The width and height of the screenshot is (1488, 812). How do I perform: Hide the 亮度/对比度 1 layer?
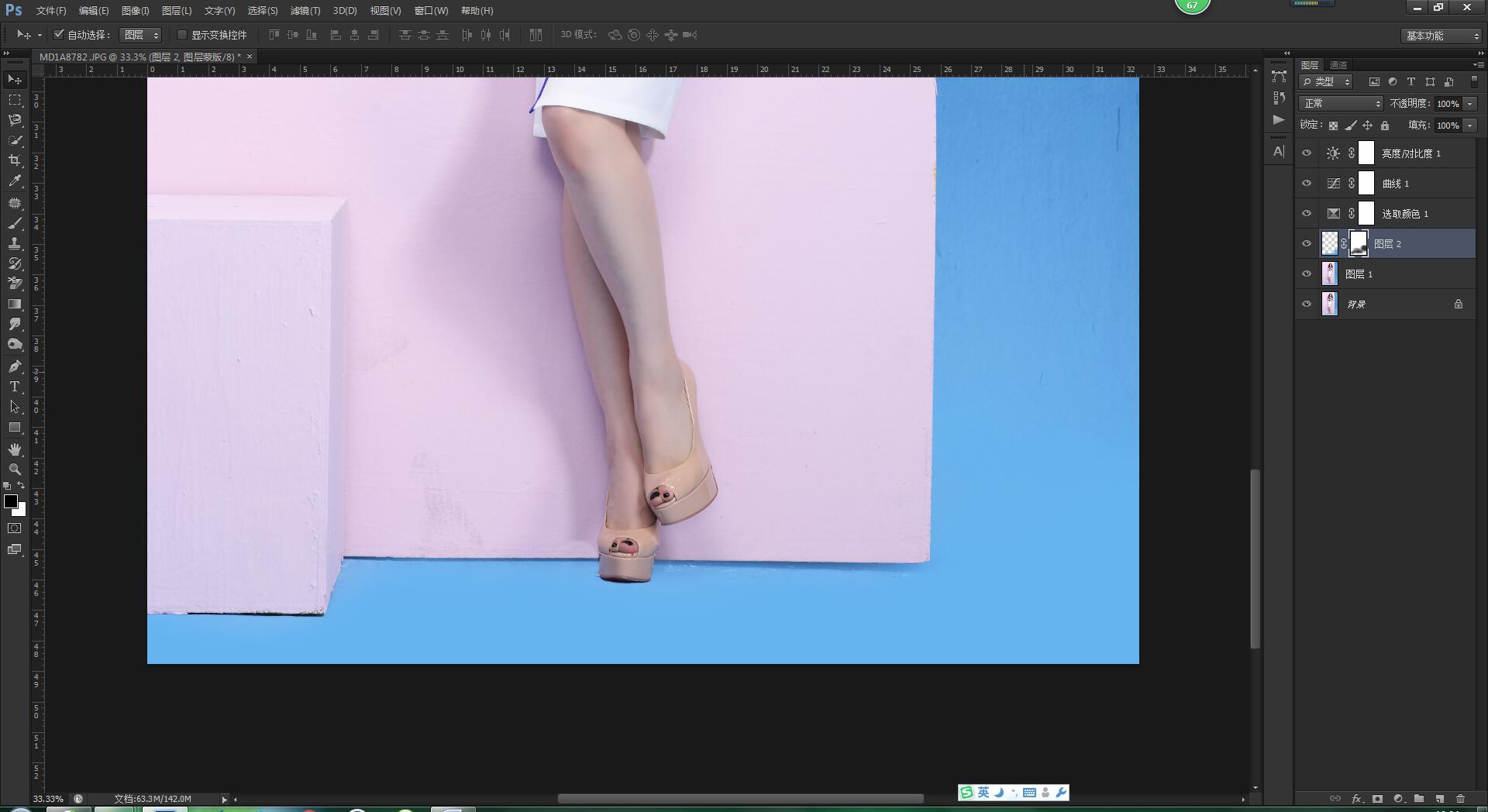coord(1307,153)
